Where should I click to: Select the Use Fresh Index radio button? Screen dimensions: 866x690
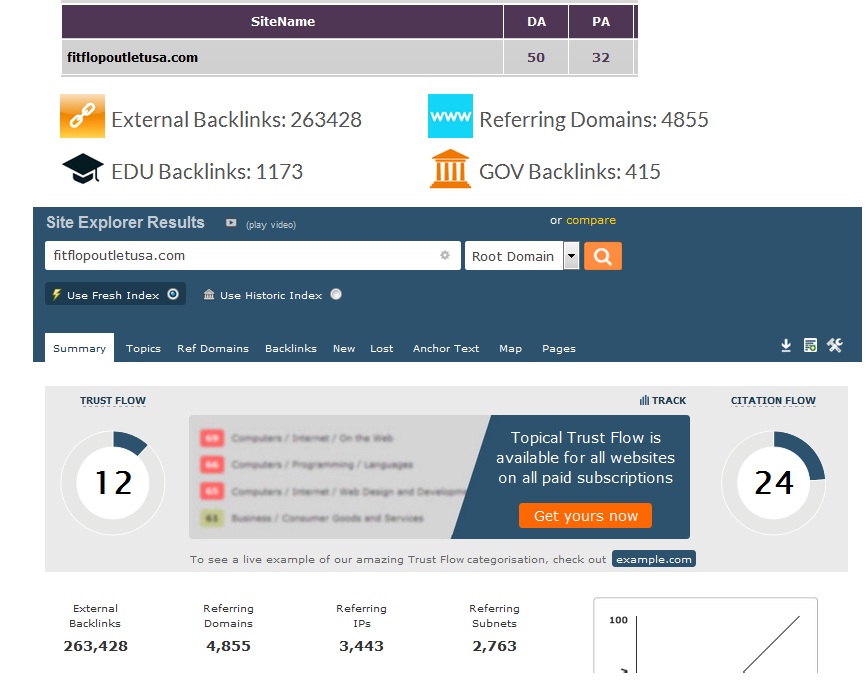(173, 294)
